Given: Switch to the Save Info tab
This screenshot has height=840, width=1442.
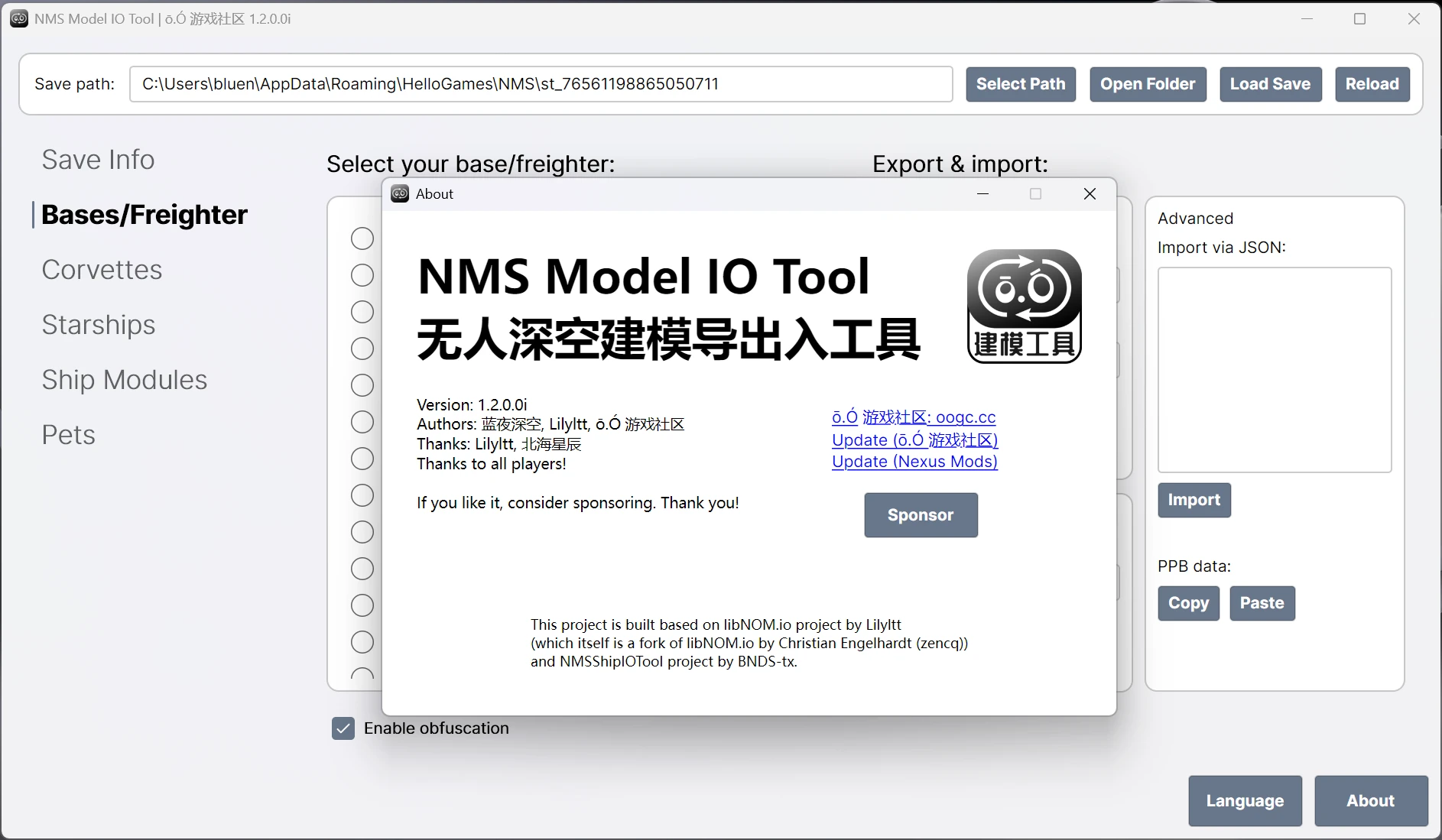Looking at the screenshot, I should [x=98, y=160].
